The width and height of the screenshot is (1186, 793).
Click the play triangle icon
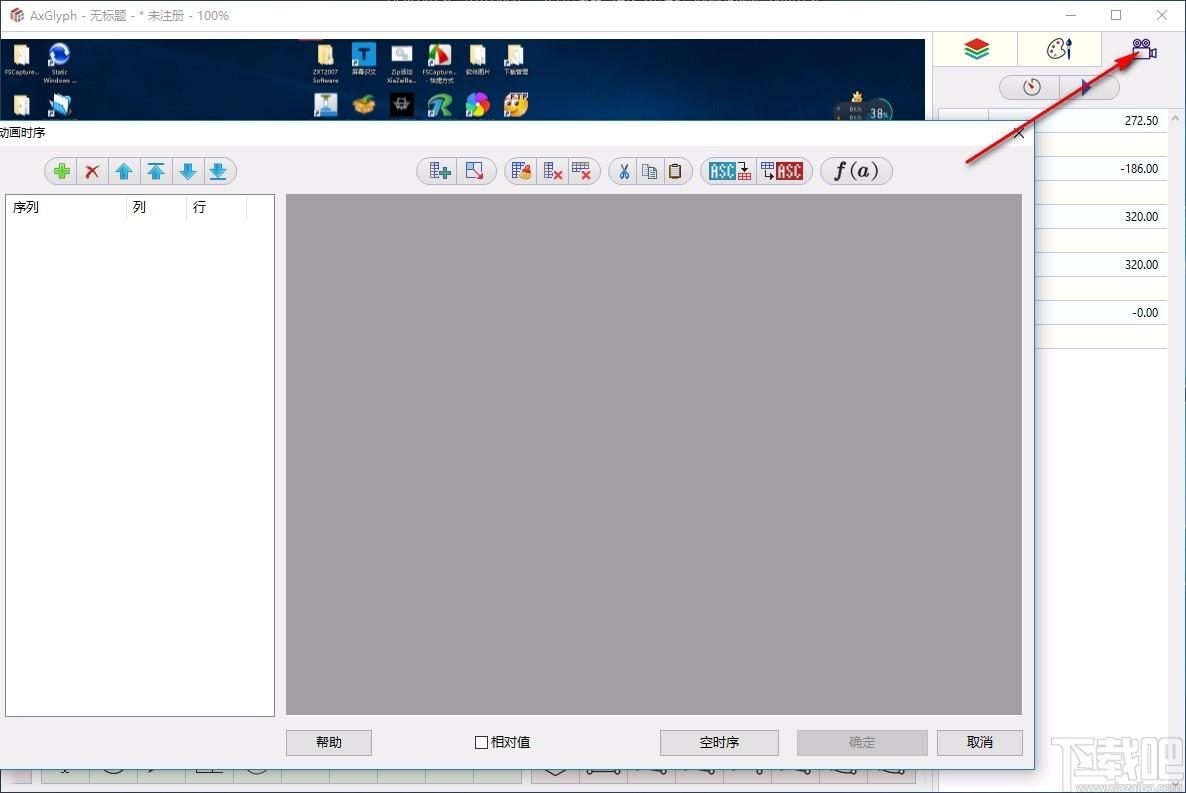(x=1086, y=87)
